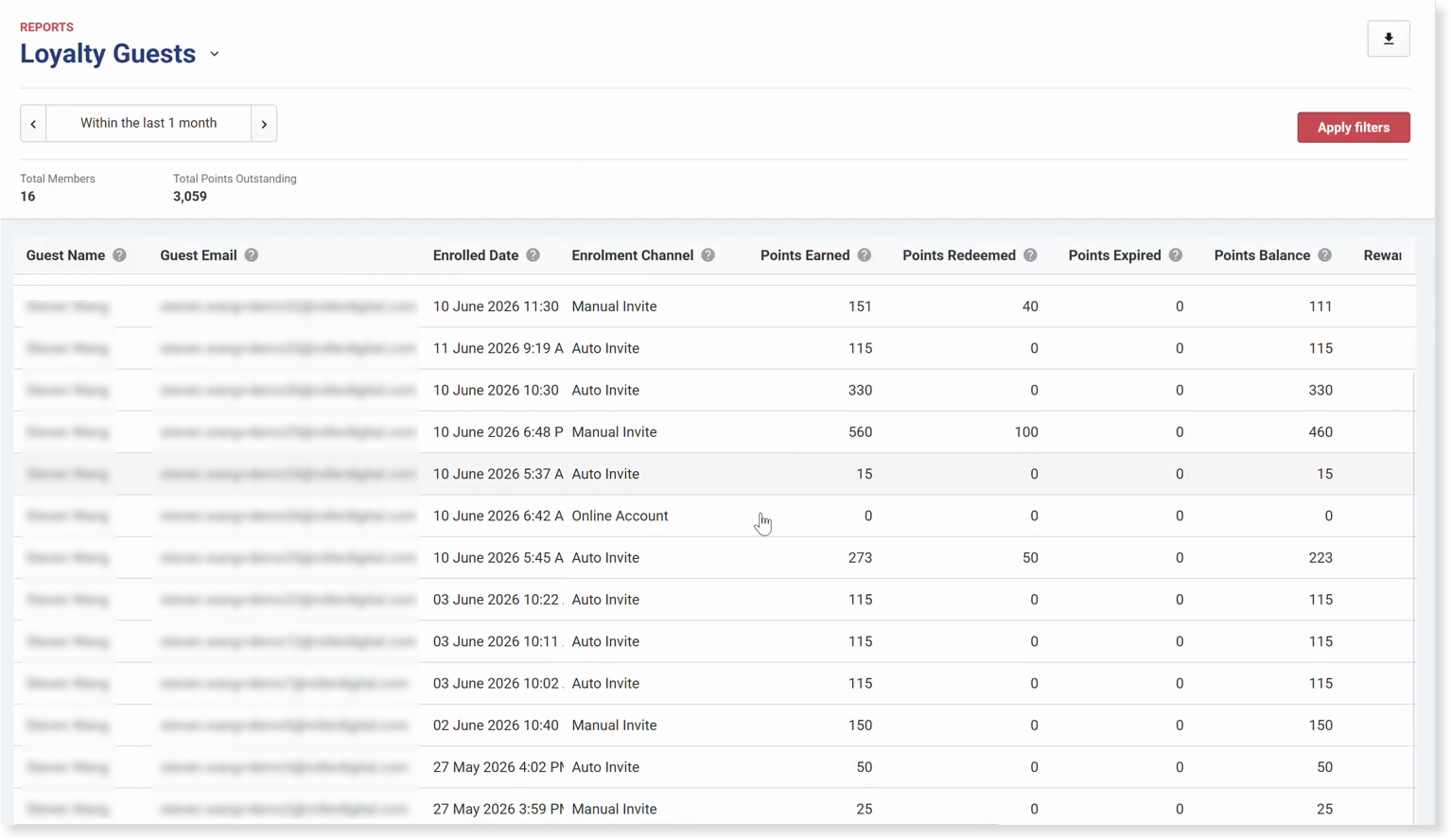Click the Loyalty Guests page title

click(108, 54)
